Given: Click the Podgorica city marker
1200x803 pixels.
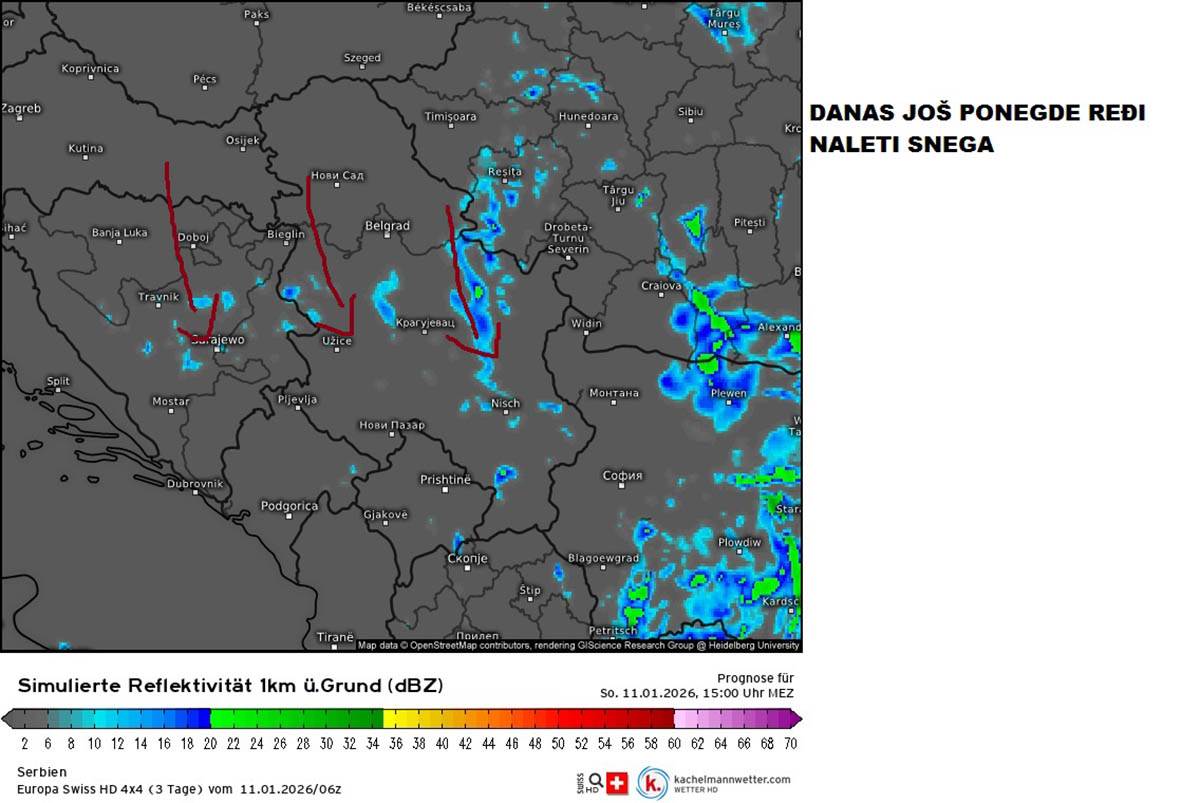Looking at the screenshot, I should pos(289,518).
